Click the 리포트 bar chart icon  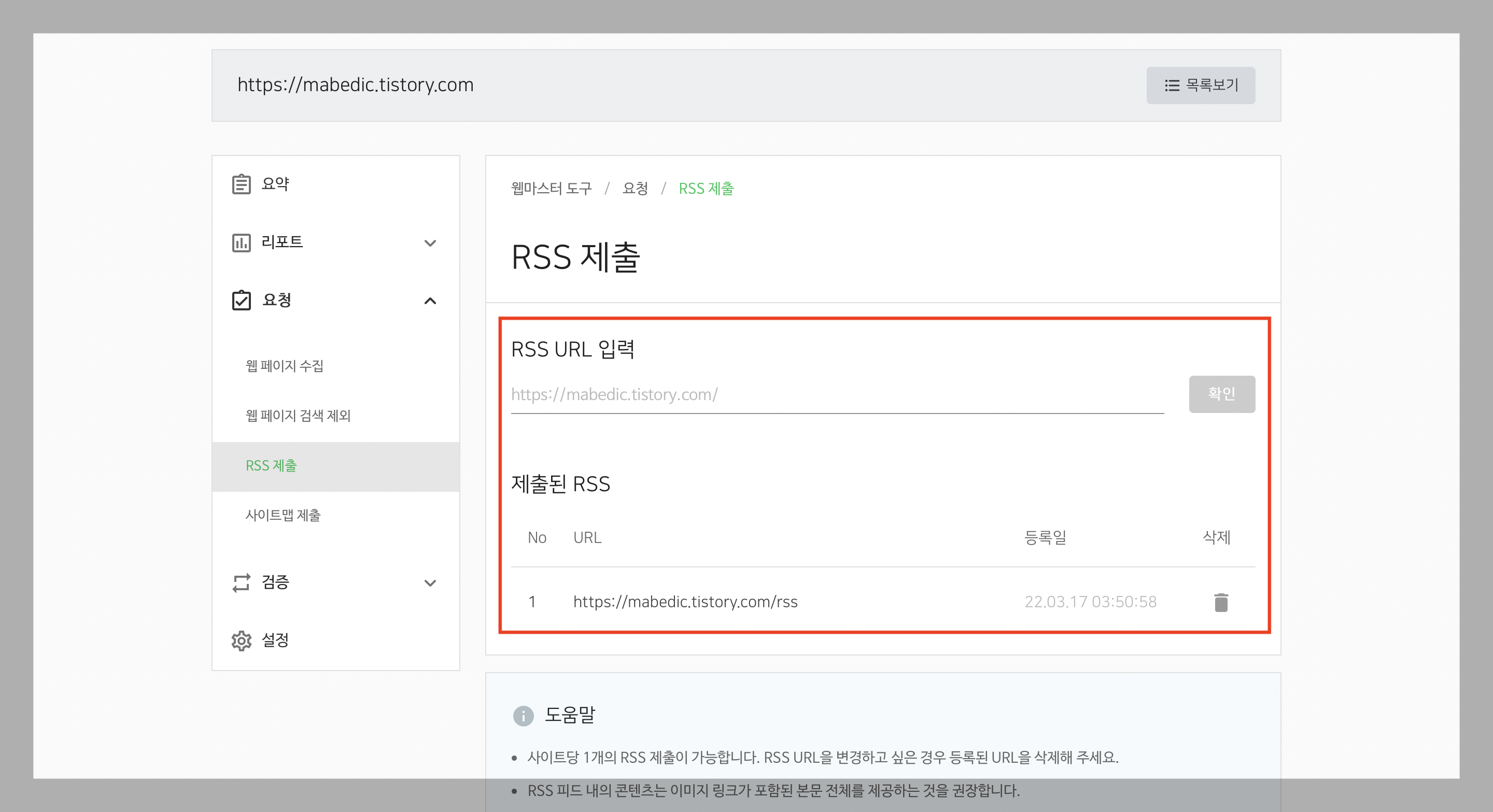pyautogui.click(x=241, y=243)
